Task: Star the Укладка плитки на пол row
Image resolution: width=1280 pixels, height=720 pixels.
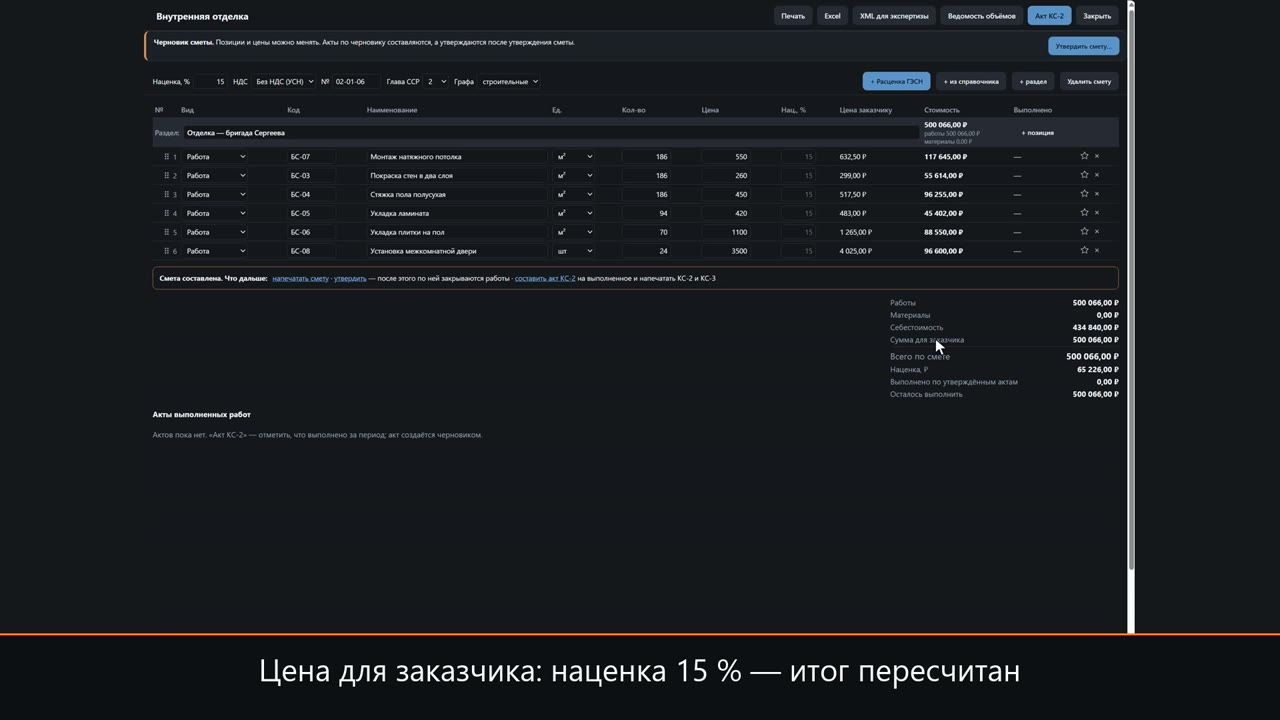Action: (1084, 232)
